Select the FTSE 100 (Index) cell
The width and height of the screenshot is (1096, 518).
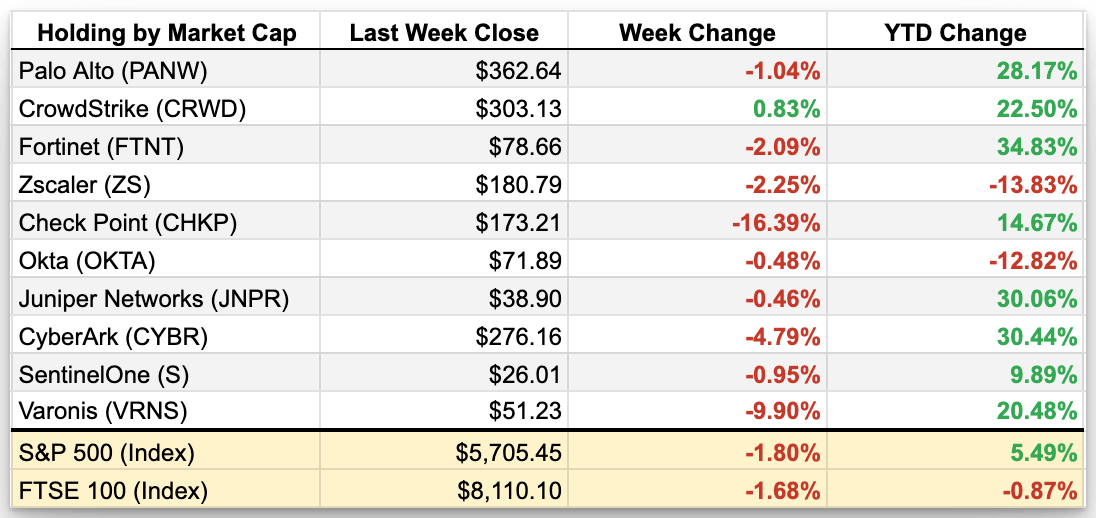[112, 491]
